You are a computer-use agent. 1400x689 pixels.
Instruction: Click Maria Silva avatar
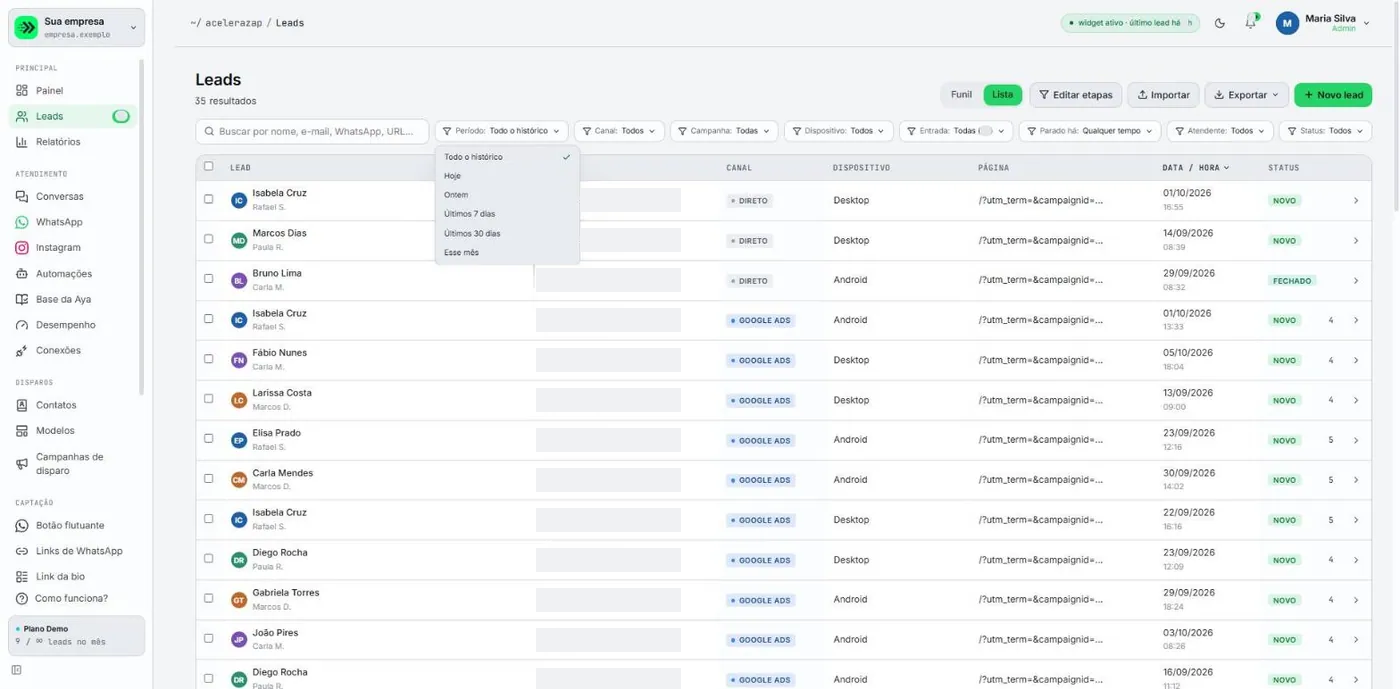click(1288, 23)
